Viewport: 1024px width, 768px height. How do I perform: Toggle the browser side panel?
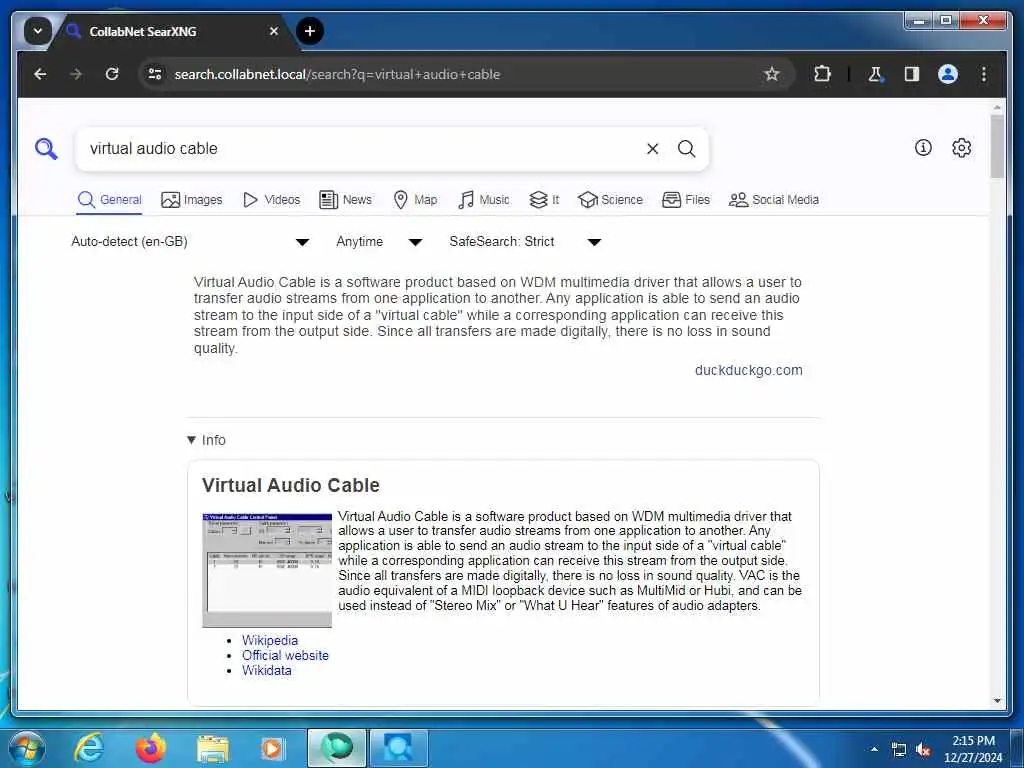coord(912,74)
